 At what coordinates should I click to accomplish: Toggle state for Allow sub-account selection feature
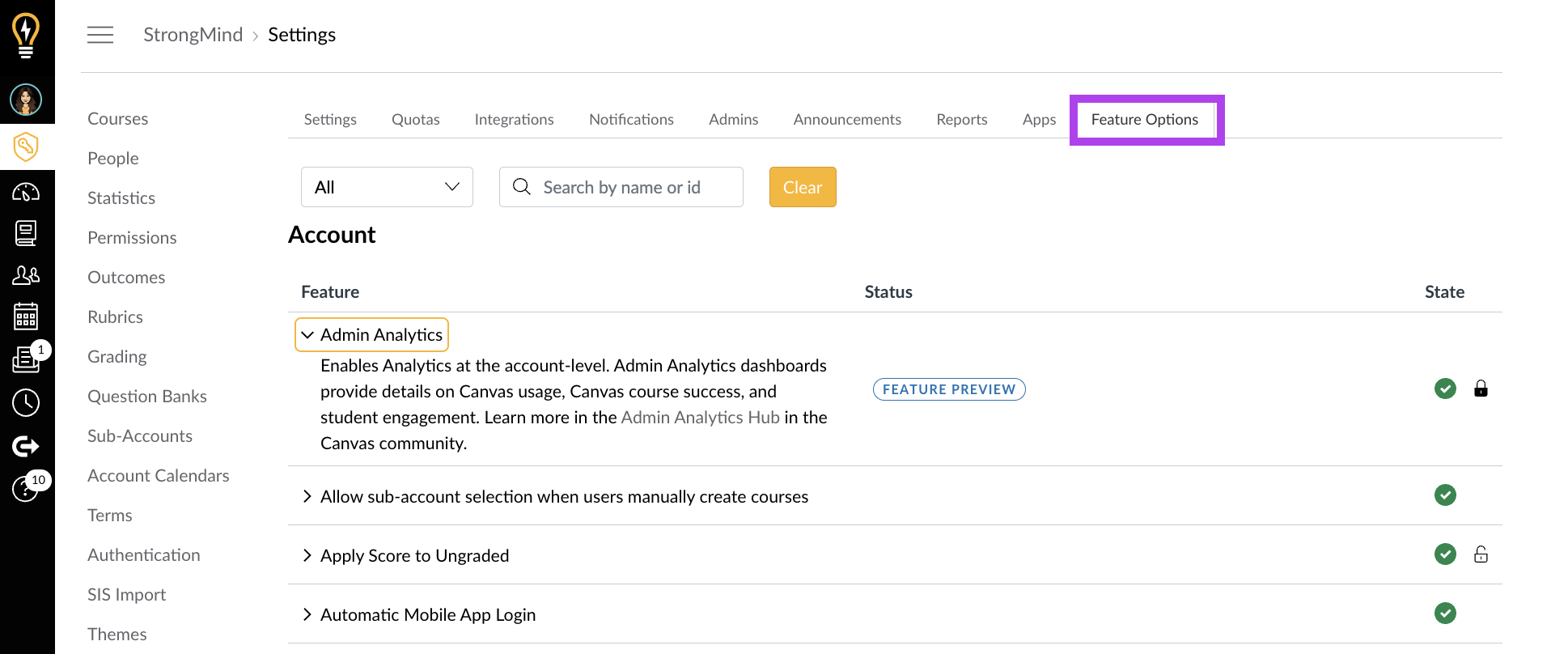click(1445, 495)
